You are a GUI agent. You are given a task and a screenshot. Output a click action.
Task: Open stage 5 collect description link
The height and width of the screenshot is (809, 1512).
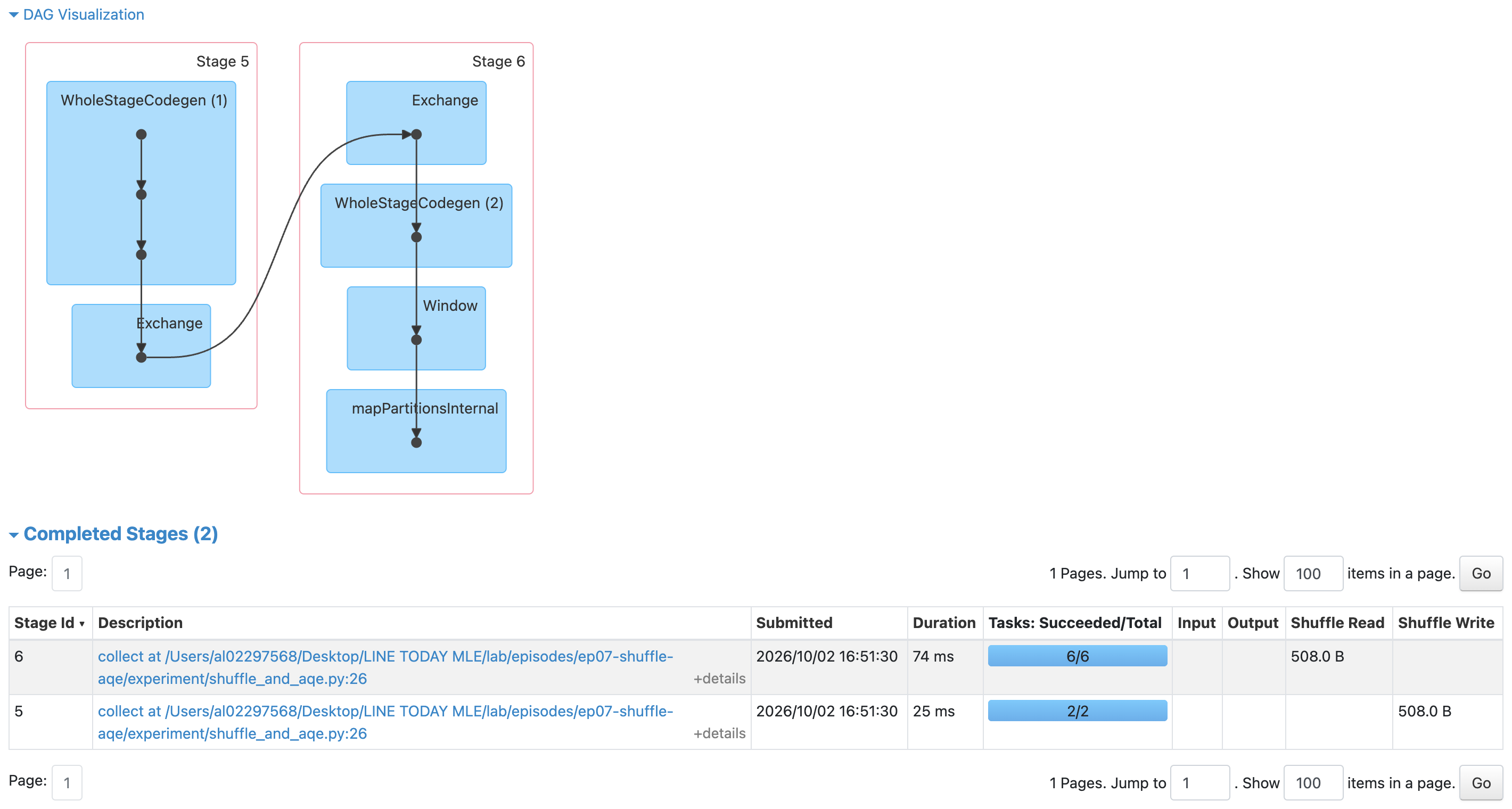point(385,722)
